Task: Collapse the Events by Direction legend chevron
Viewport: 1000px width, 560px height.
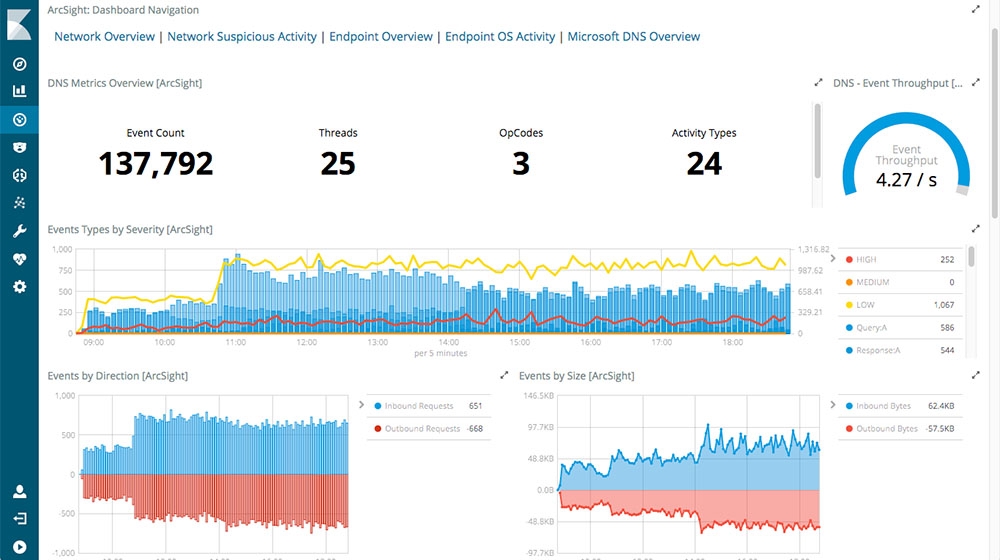Action: coord(362,405)
